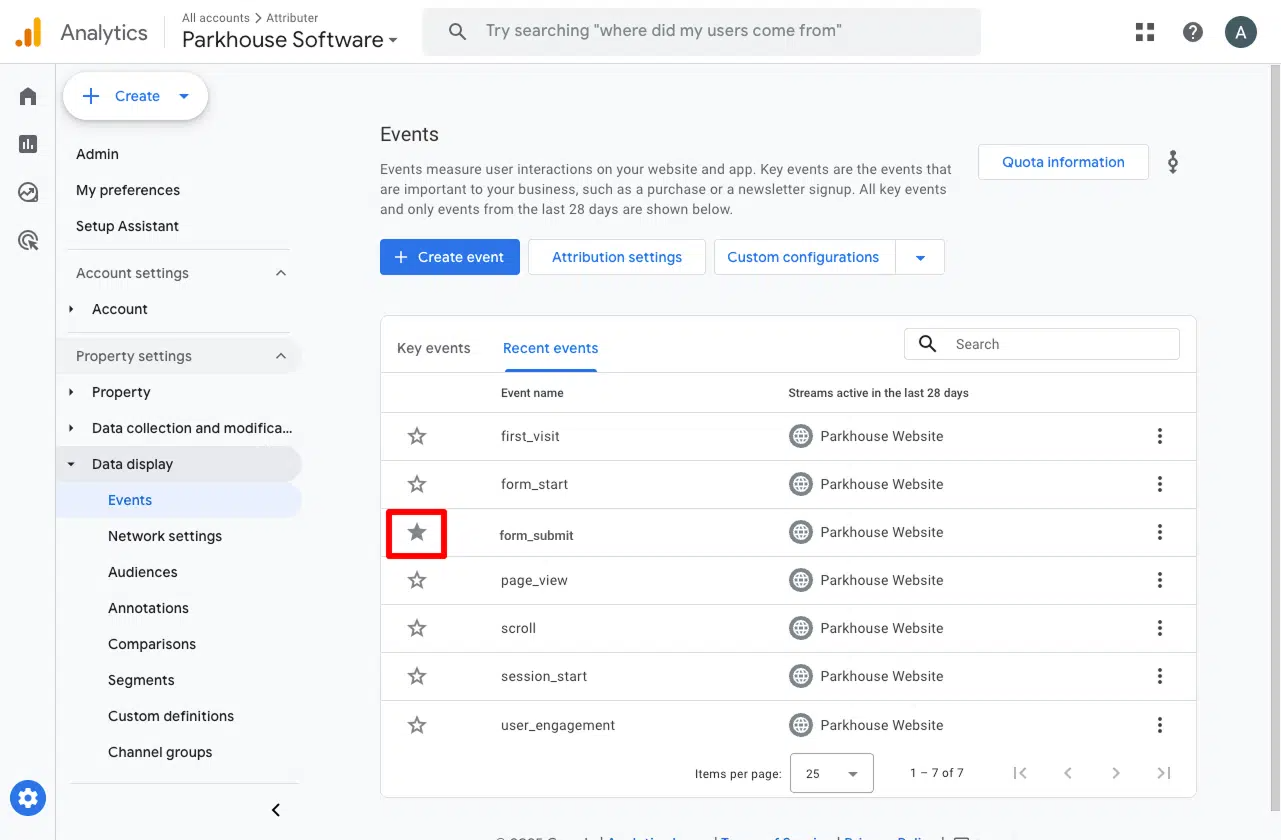This screenshot has width=1281, height=840.
Task: Open Quota information
Action: point(1063,161)
